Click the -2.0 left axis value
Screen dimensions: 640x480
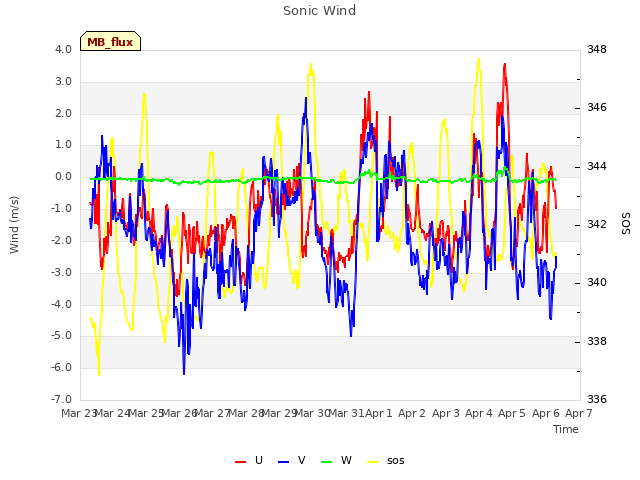coord(61,240)
